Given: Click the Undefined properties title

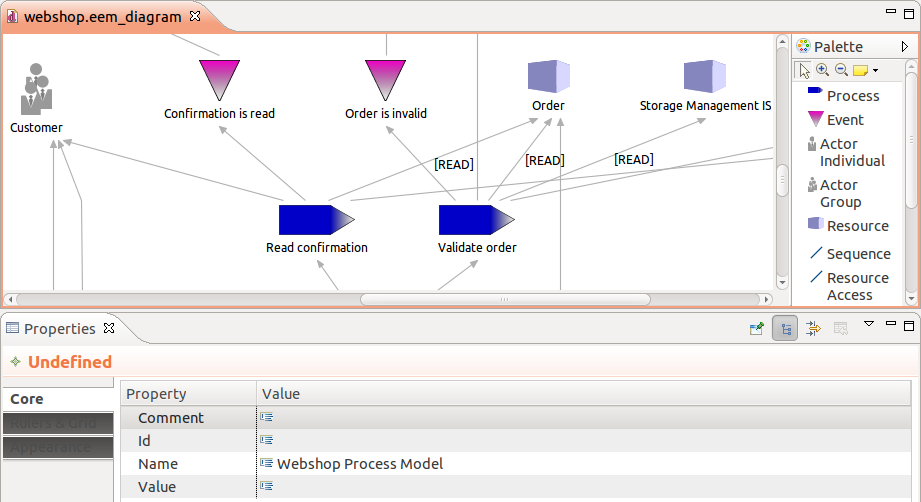Looking at the screenshot, I should 70,362.
